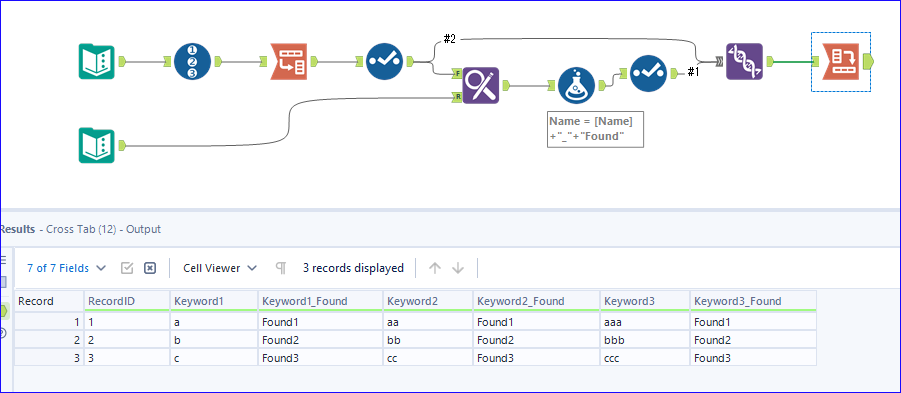Click the deselect fields X icon
This screenshot has width=901, height=393.
coord(150,268)
